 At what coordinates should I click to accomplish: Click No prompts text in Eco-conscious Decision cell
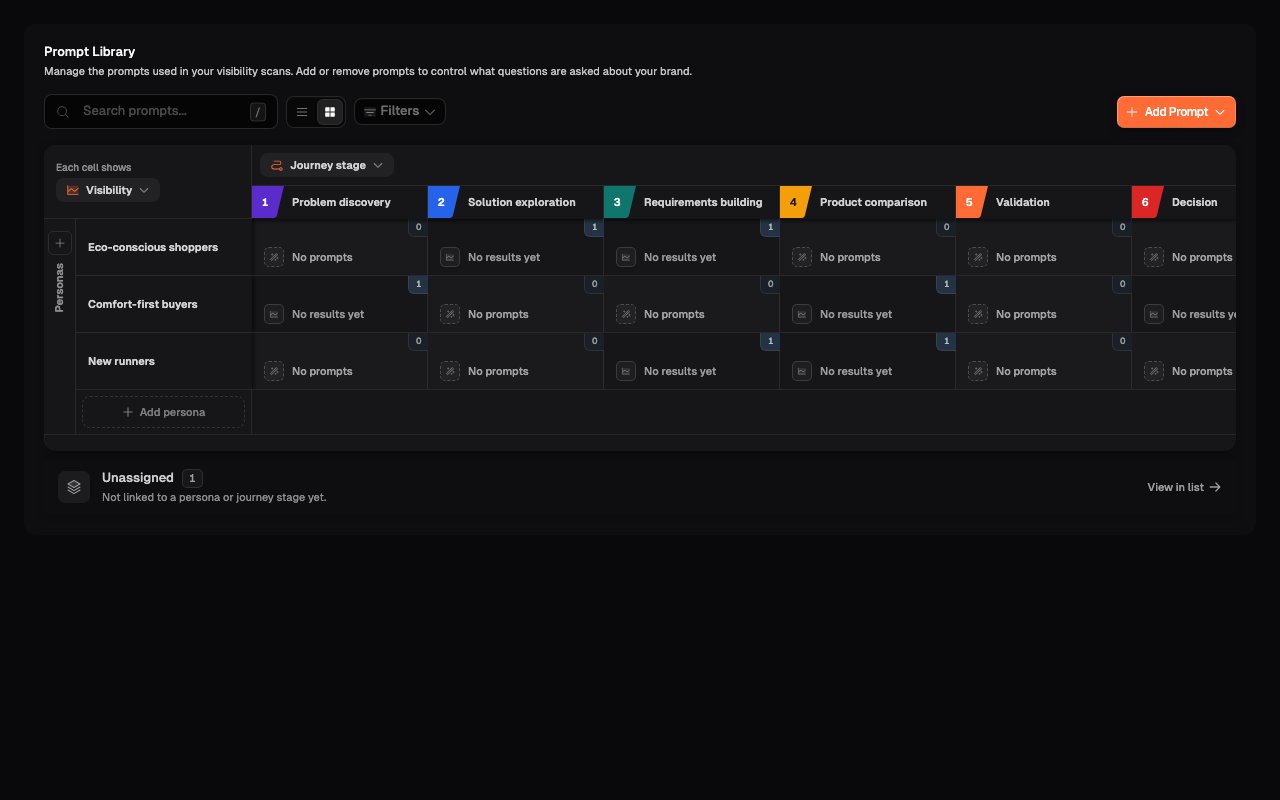1202,257
